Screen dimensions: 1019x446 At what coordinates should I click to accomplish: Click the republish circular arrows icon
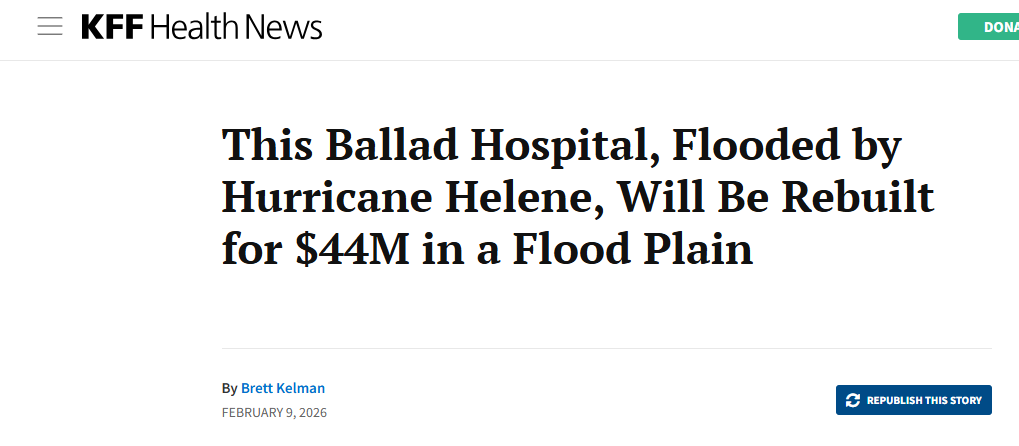coord(853,400)
